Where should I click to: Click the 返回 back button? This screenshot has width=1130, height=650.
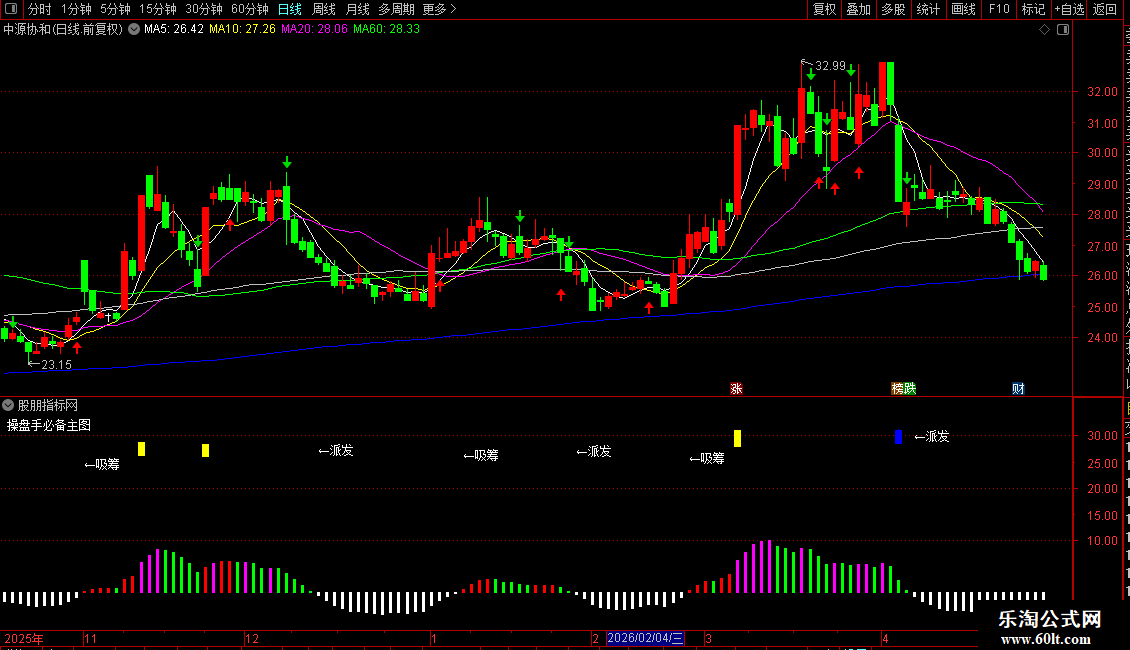[x=1104, y=9]
